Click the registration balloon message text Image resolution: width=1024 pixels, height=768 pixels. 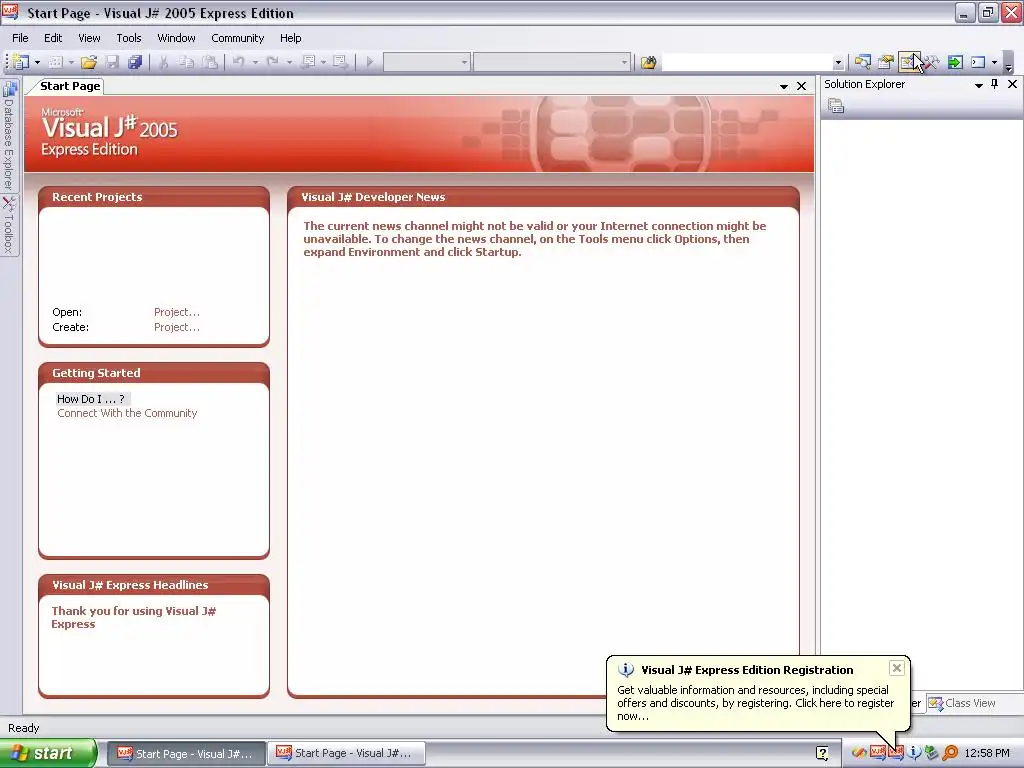[756, 703]
